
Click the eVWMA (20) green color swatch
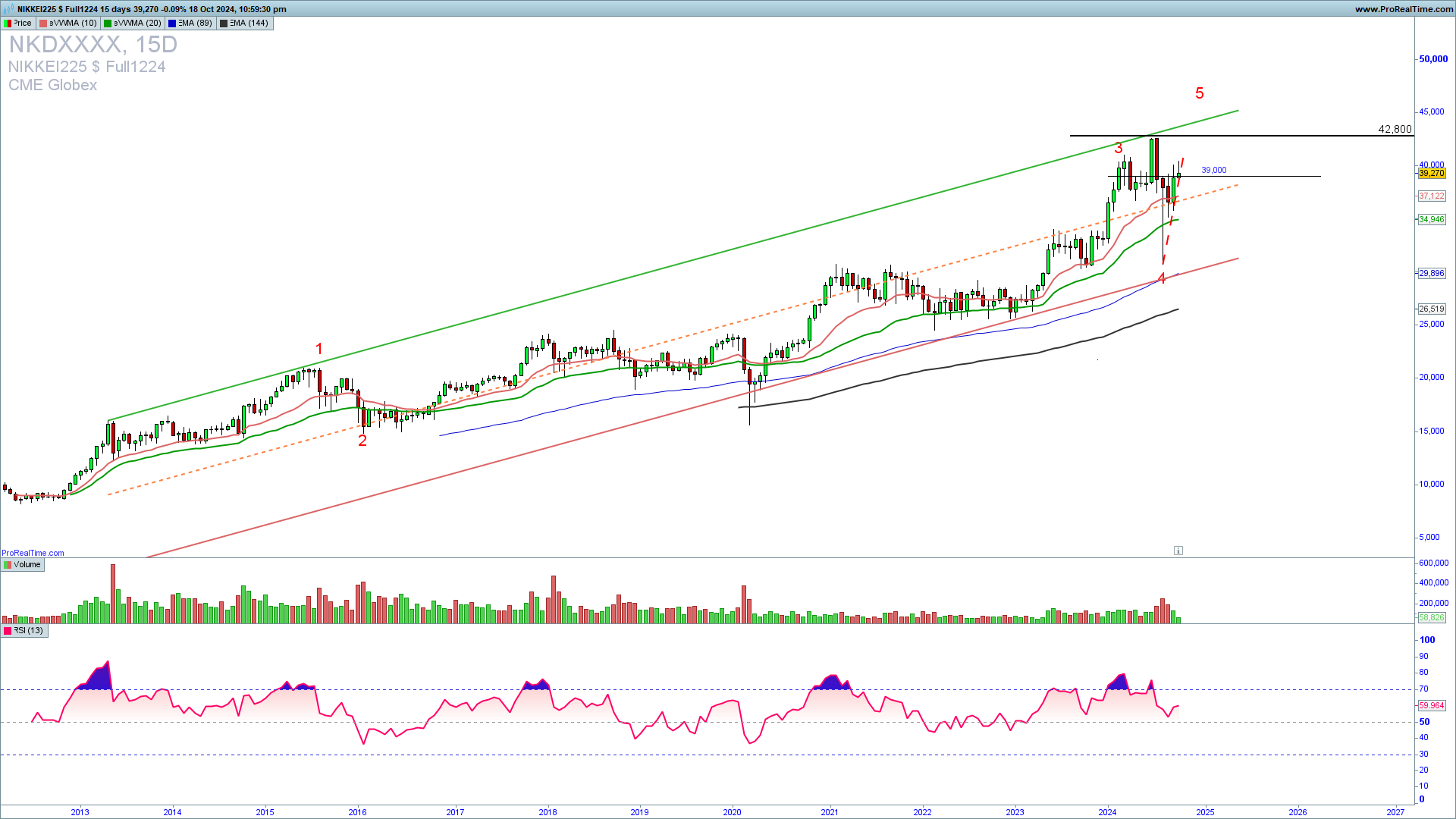click(x=108, y=24)
